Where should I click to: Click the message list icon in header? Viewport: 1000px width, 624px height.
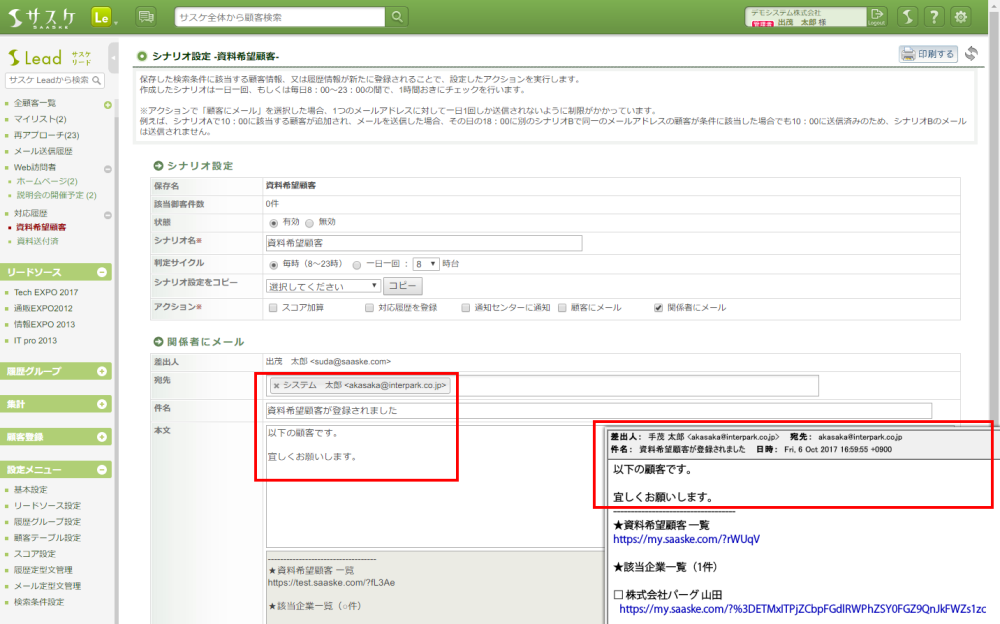146,16
